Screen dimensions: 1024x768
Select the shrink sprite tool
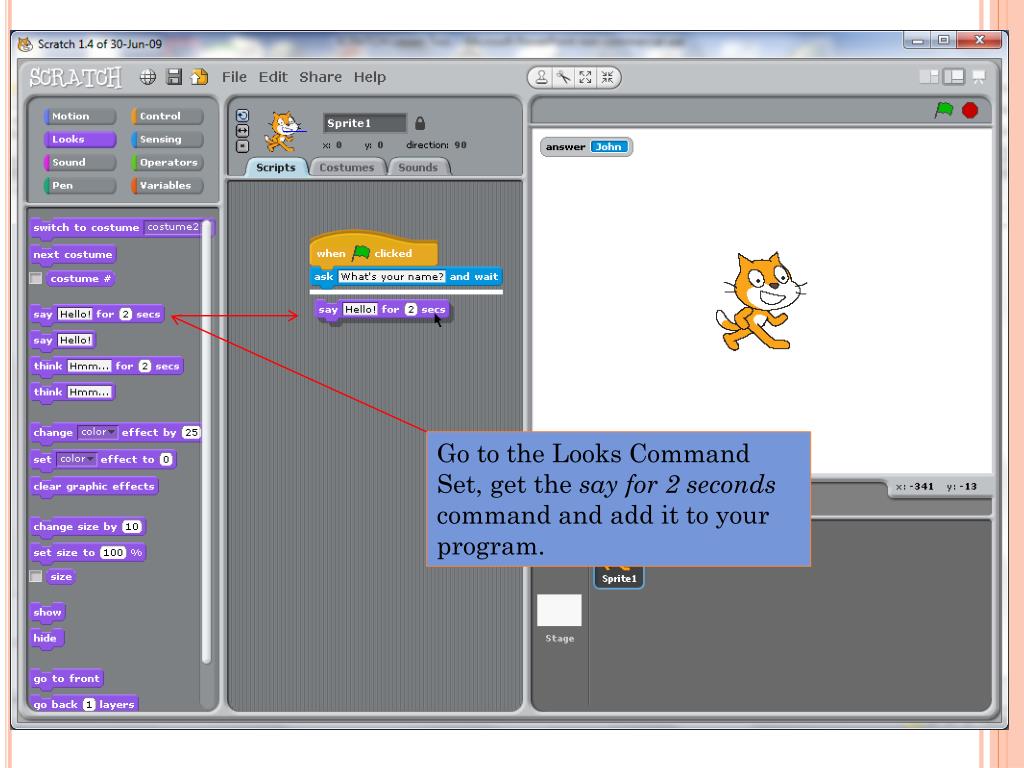pyautogui.click(x=607, y=78)
